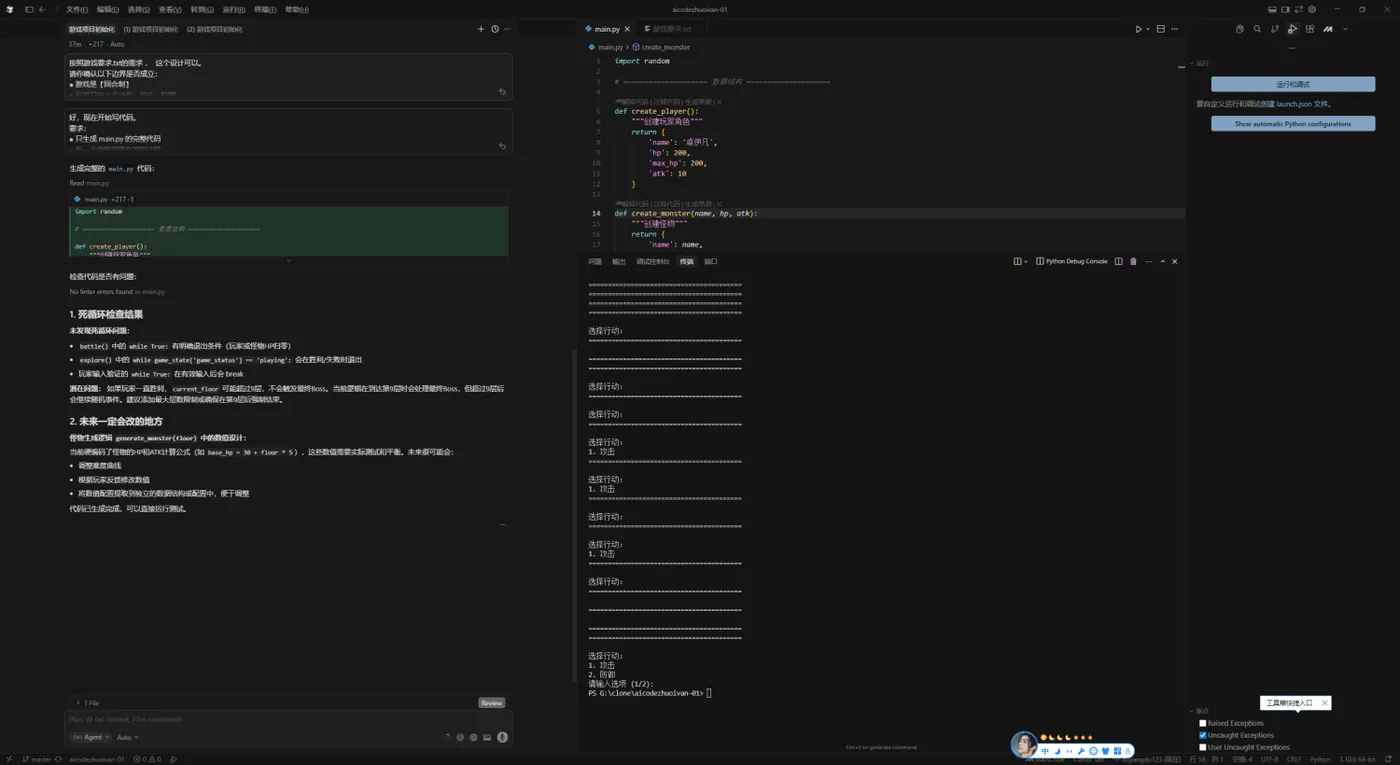Run the Python file with play icon
Screen dimensions: 1400x765
click(x=1138, y=29)
